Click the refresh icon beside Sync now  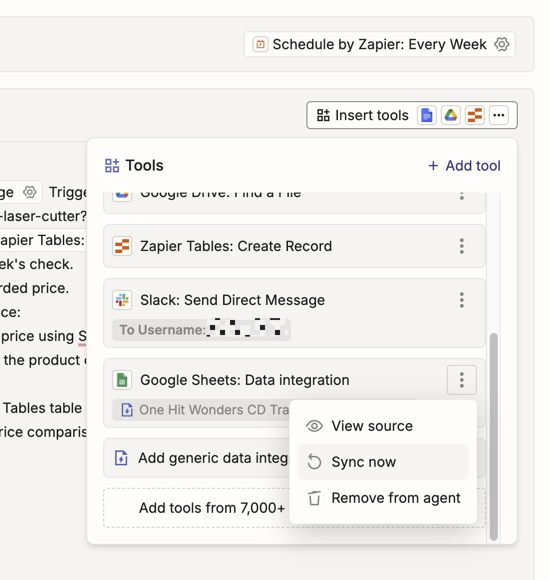click(314, 462)
